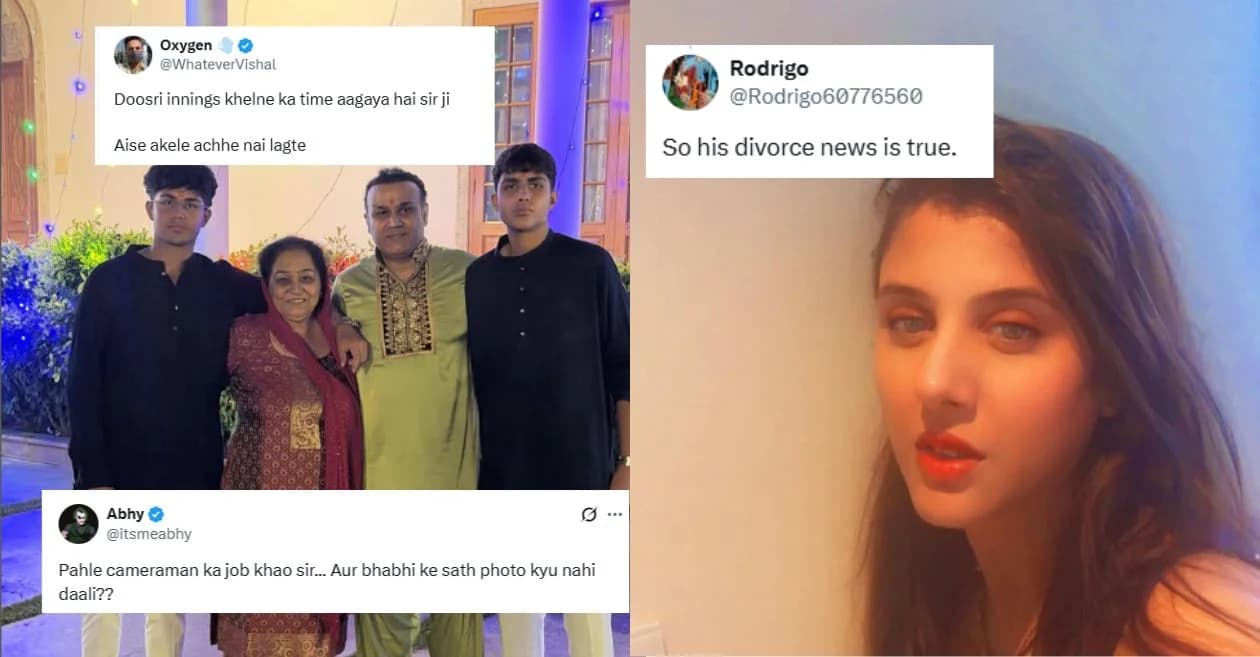The image size is (1260, 657).
Task: Open the @Rodrigo60776560 handle link
Action: (x=826, y=96)
